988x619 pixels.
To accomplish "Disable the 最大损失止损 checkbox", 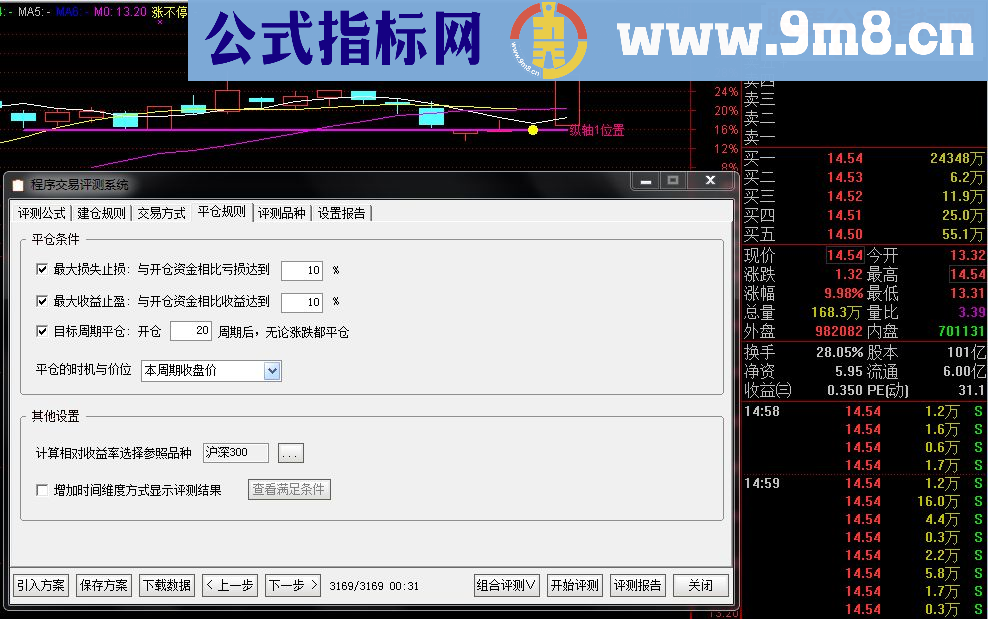I will tap(42, 268).
